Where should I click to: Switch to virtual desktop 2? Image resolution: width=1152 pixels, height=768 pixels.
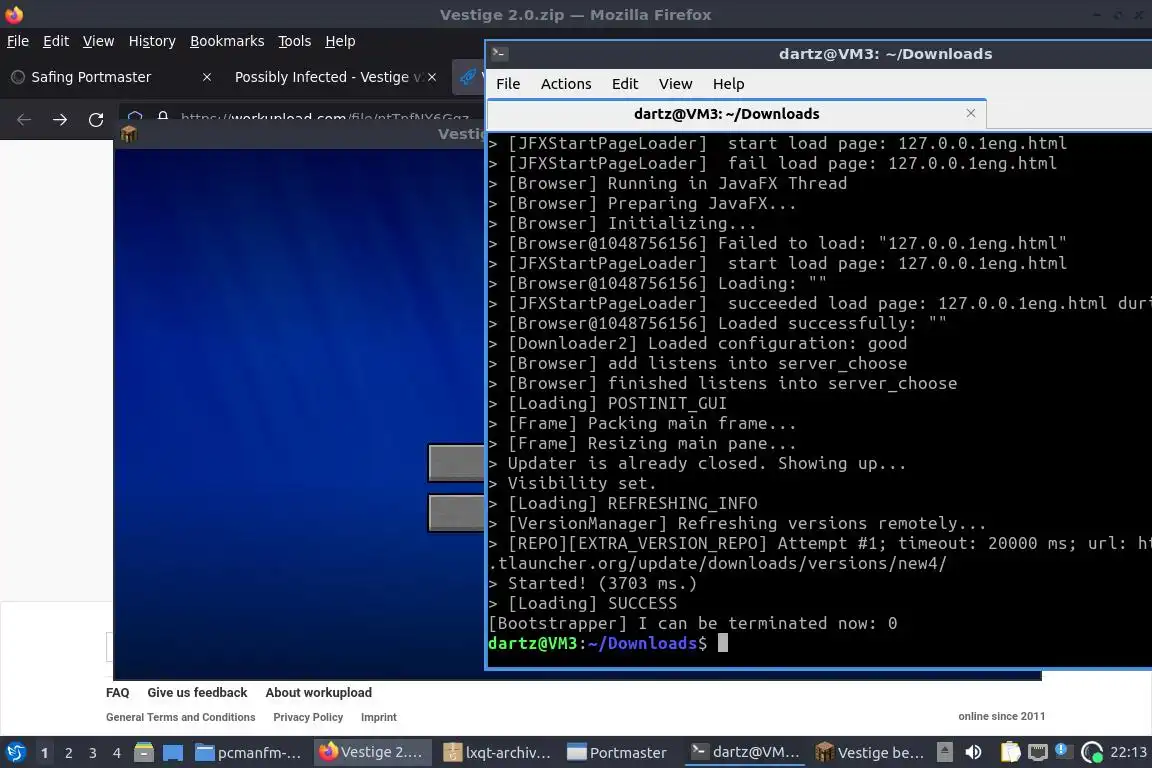pyautogui.click(x=69, y=753)
